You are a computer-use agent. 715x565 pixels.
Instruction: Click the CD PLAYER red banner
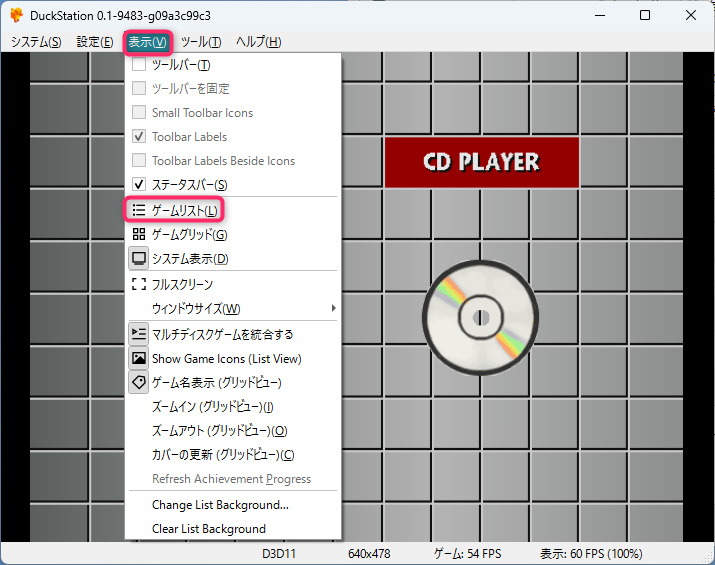click(x=481, y=162)
